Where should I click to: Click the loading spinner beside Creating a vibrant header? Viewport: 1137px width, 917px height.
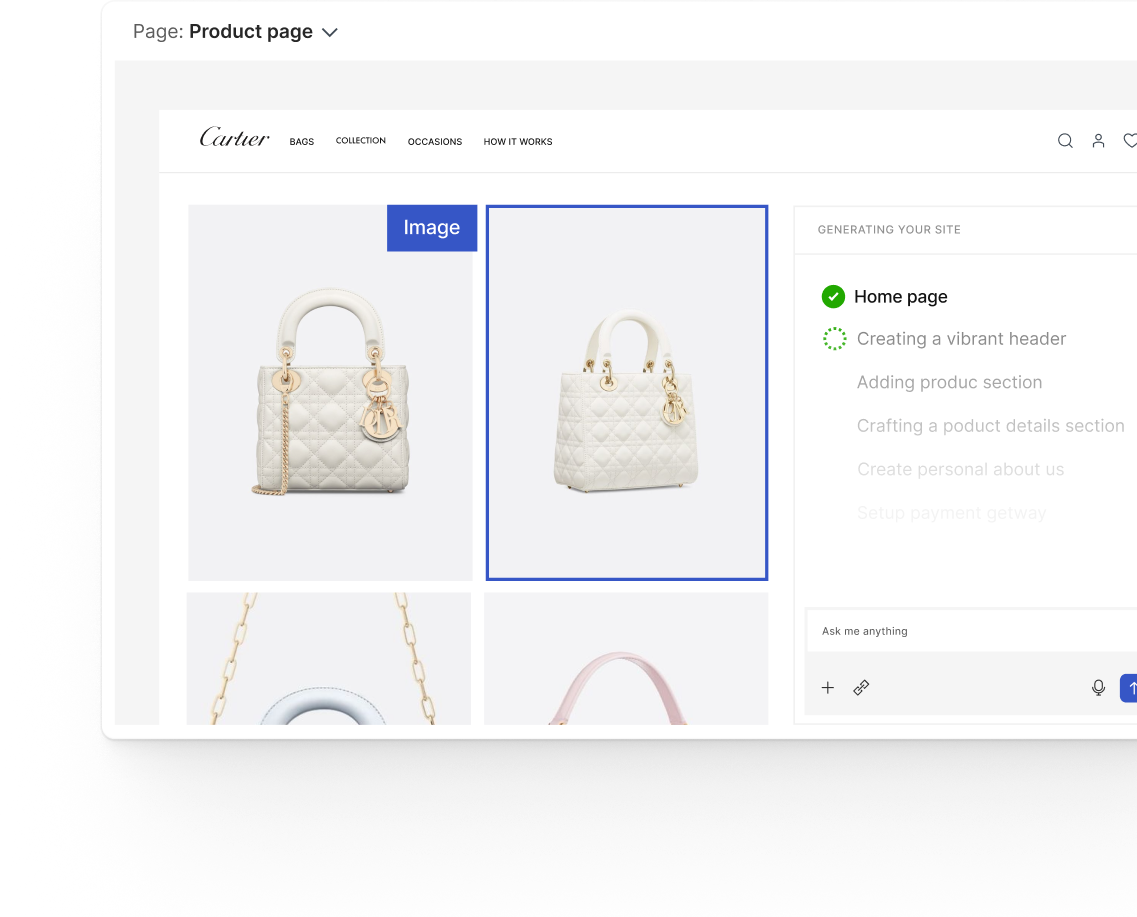[835, 338]
